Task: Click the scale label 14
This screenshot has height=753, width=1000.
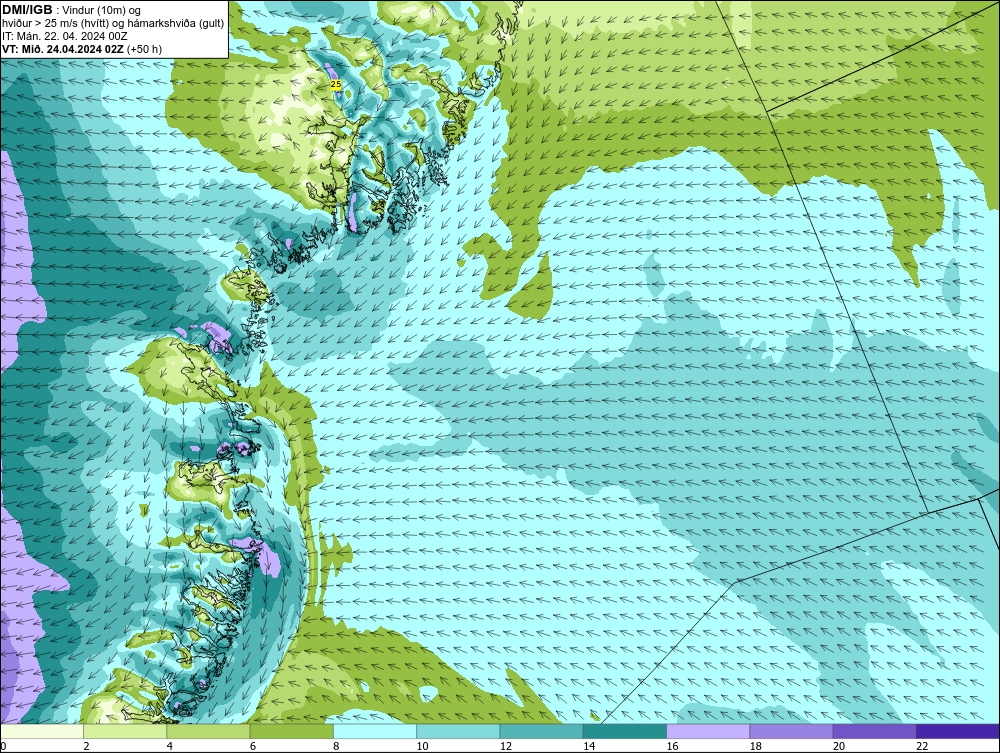Action: point(589,747)
